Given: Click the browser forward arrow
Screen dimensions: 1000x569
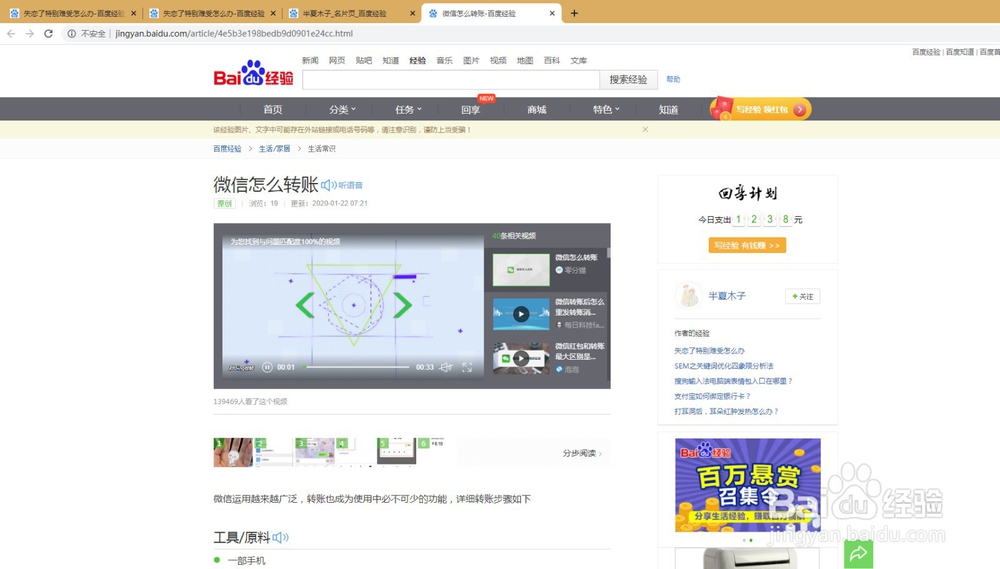Looking at the screenshot, I should click(29, 33).
